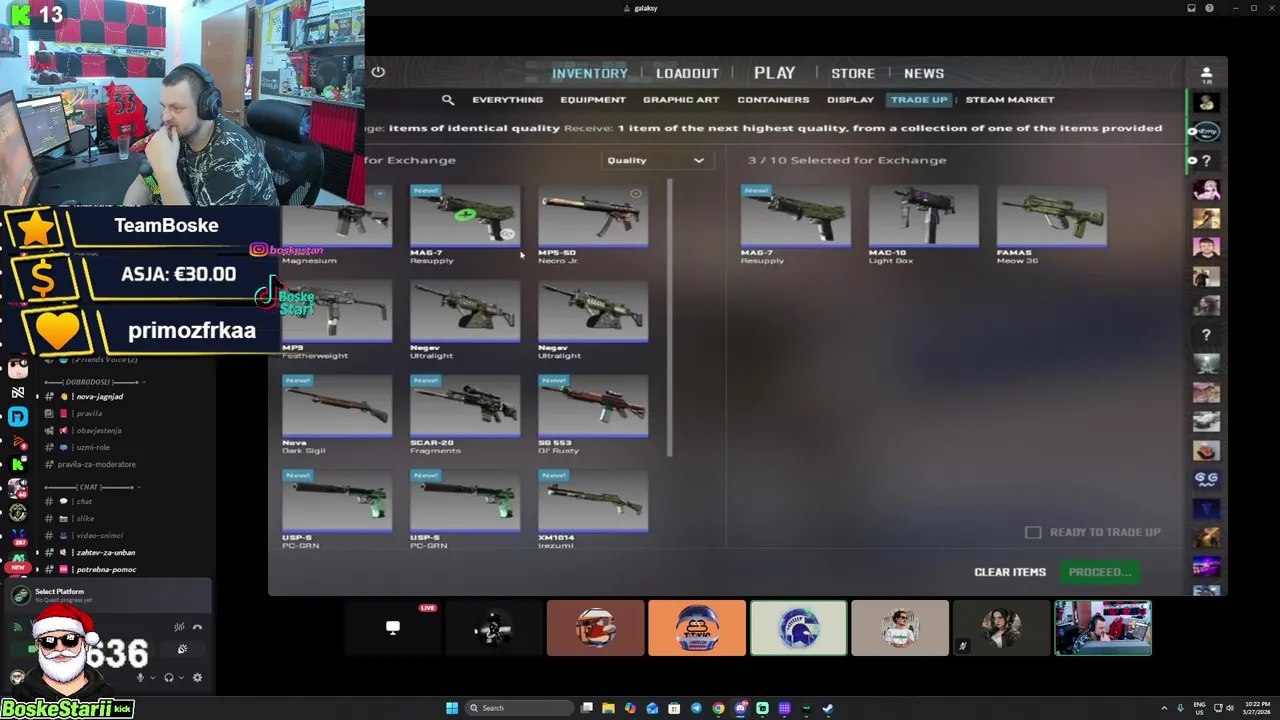Image resolution: width=1280 pixels, height=720 pixels.
Task: Expand microphone input options arrow
Action: click(152, 677)
